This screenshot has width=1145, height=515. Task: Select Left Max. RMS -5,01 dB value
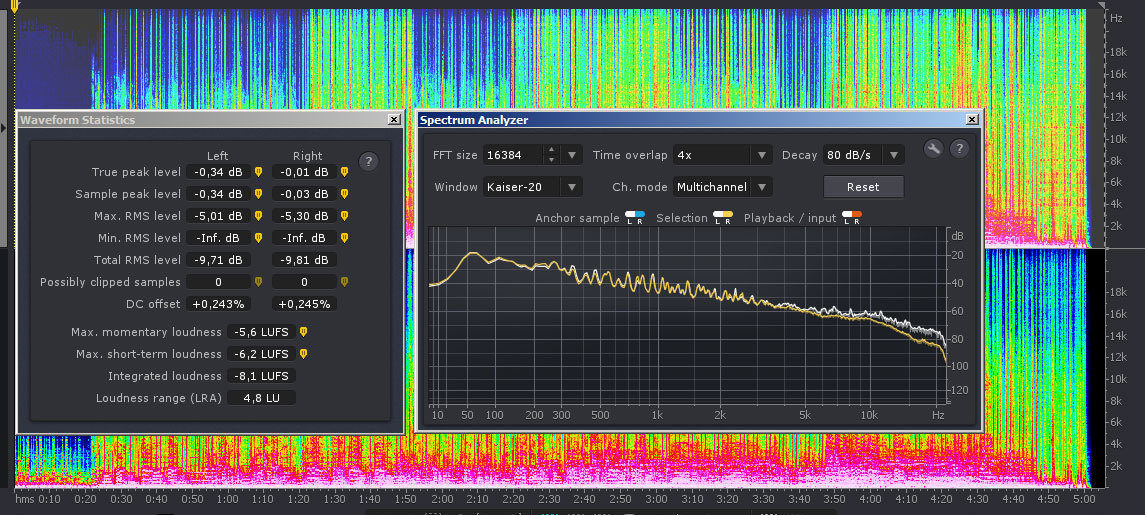[x=218, y=216]
